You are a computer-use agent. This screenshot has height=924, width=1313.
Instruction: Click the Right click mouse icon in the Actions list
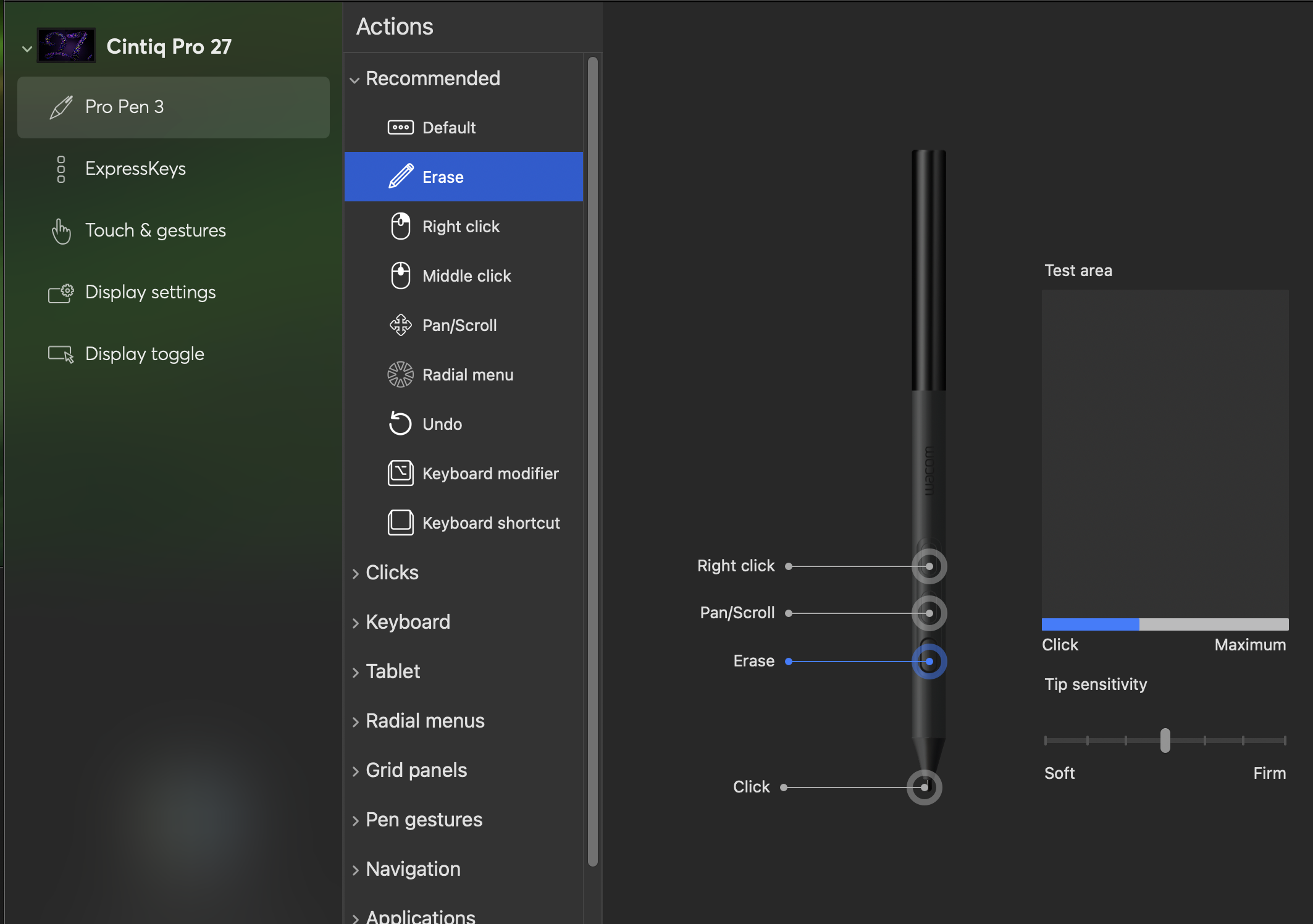401,226
